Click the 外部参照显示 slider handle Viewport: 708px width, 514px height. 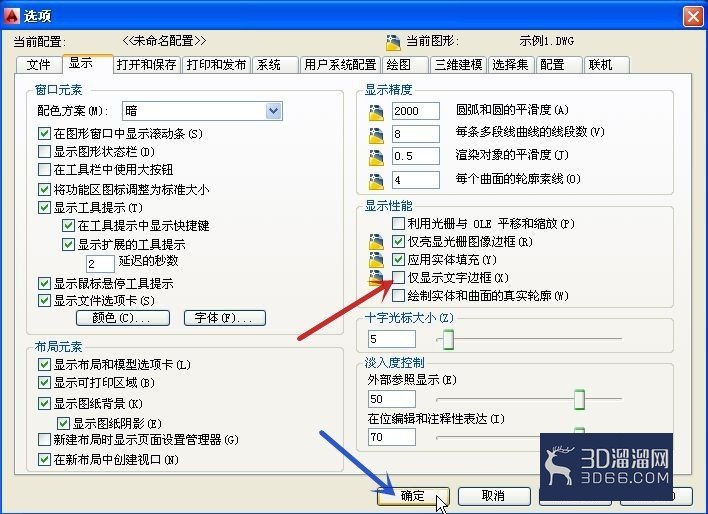pos(579,399)
